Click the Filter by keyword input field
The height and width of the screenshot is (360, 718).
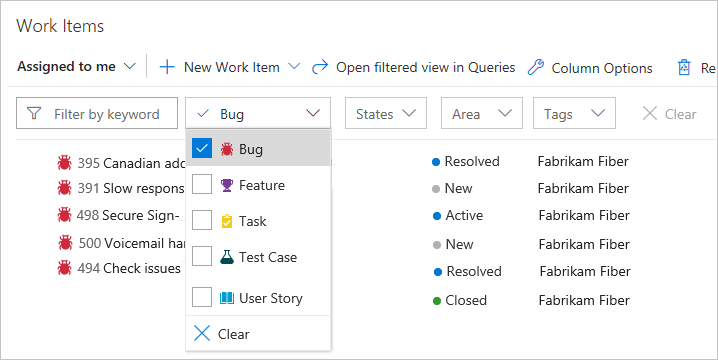(97, 113)
